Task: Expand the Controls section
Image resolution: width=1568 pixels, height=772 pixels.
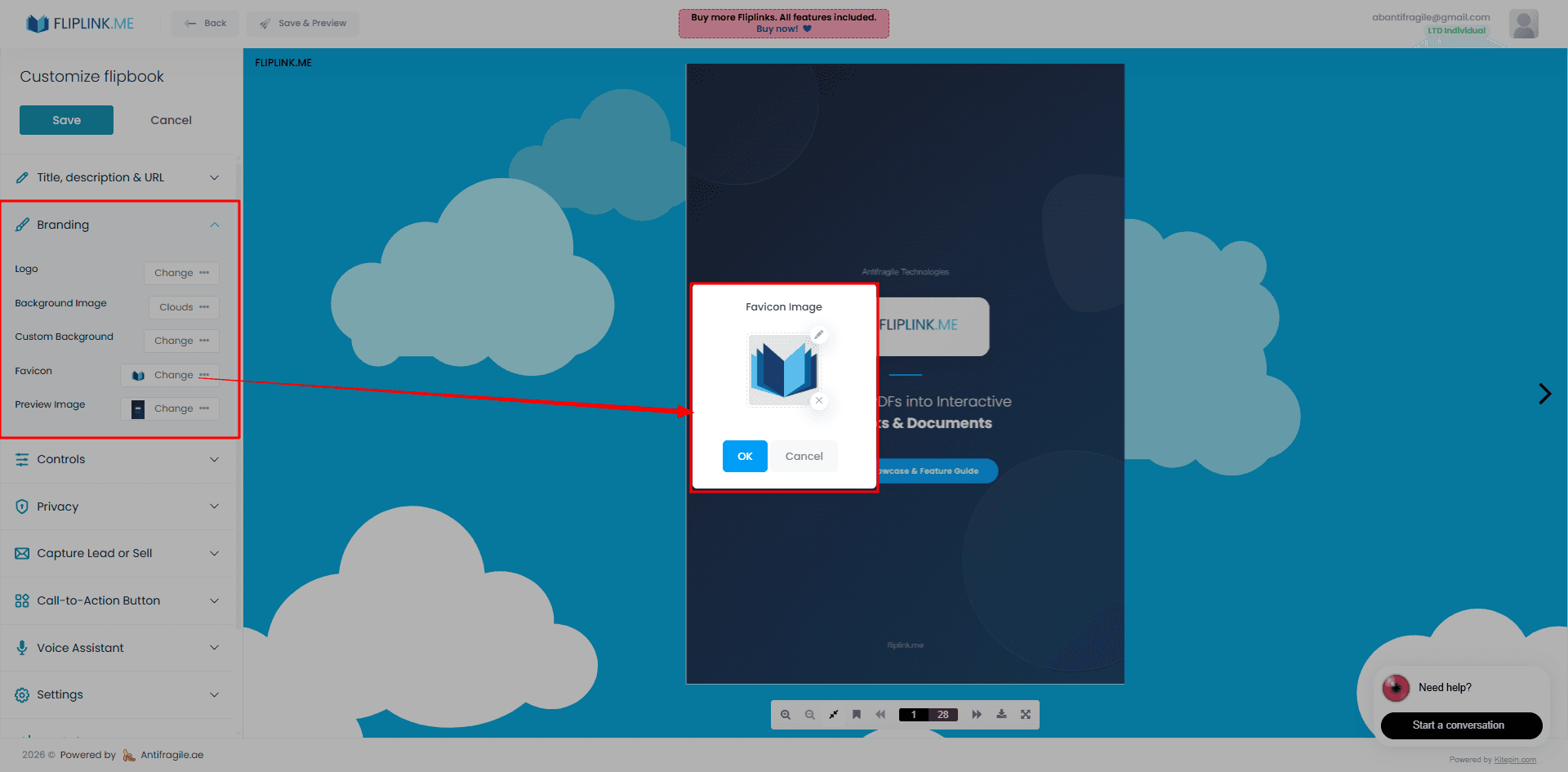Action: [118, 459]
